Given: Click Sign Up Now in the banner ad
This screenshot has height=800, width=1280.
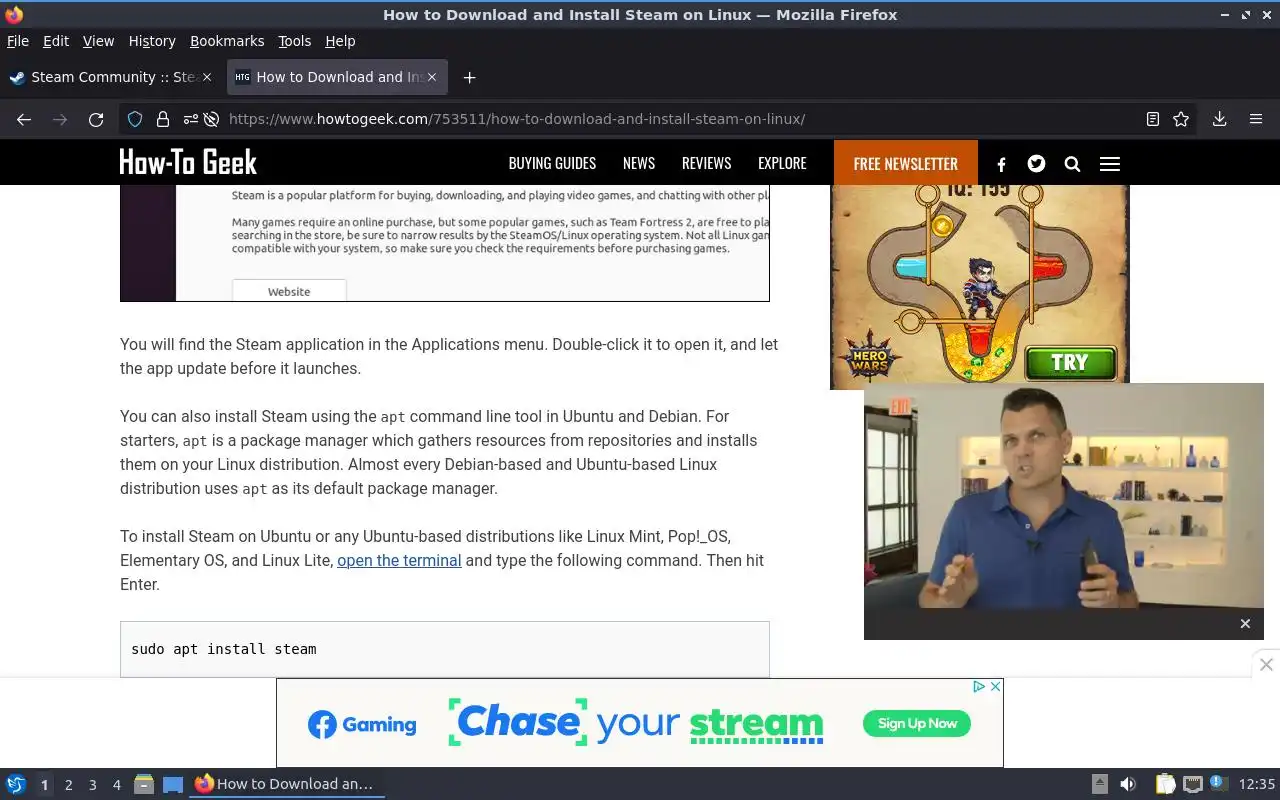Looking at the screenshot, I should (x=917, y=723).
